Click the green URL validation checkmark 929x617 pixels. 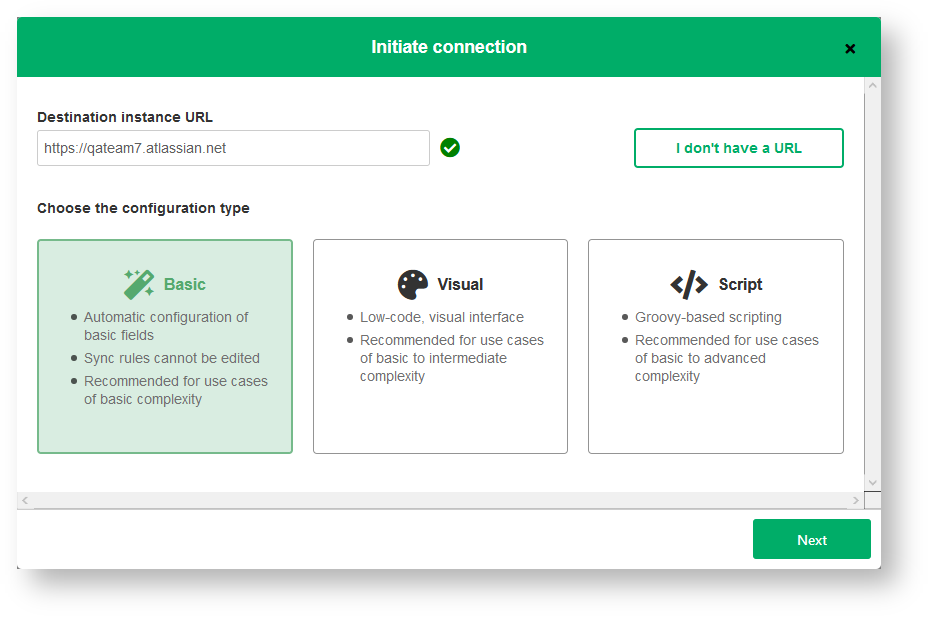(x=450, y=148)
